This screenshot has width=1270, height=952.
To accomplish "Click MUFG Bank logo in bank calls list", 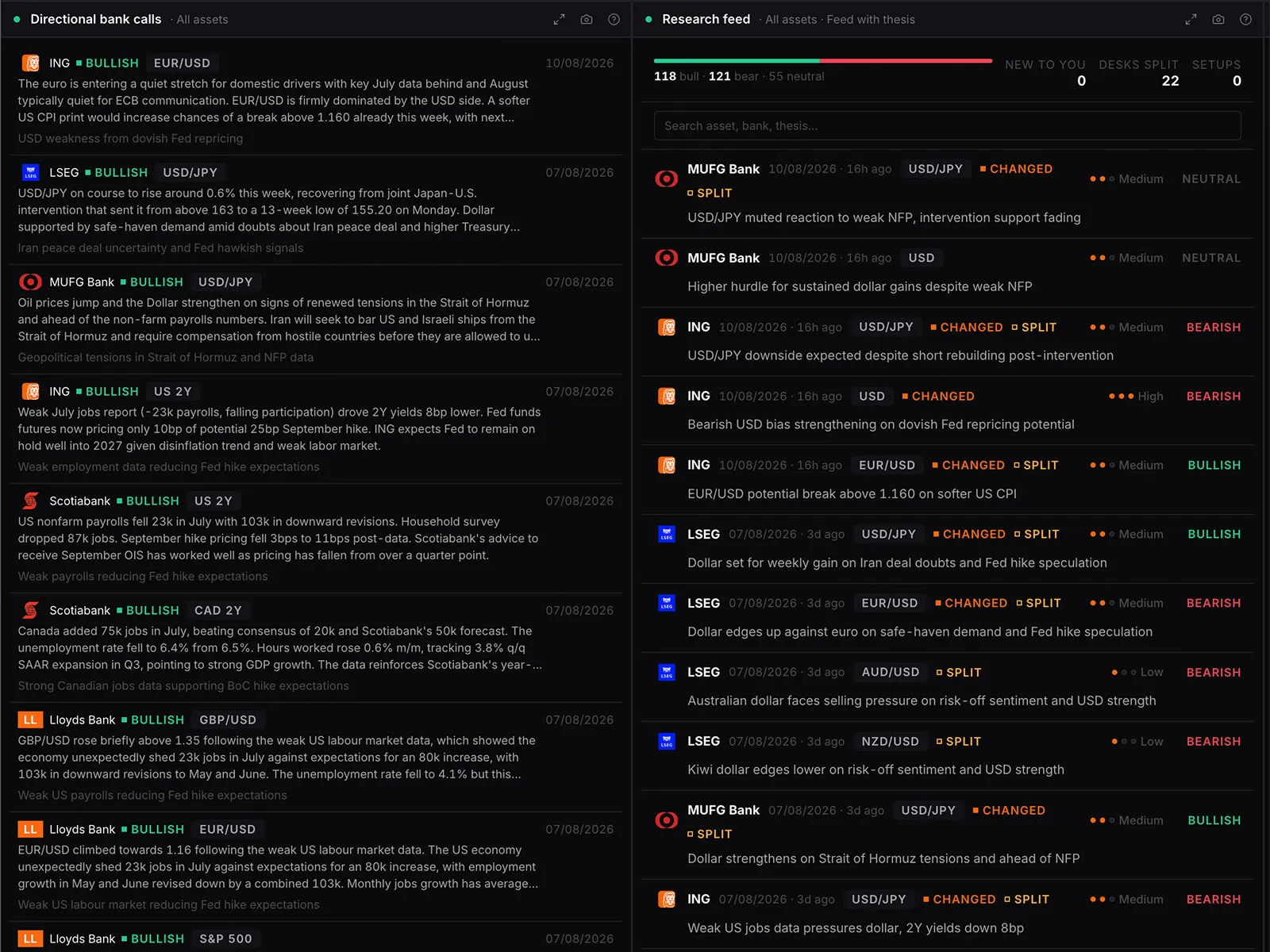I will pos(31,282).
